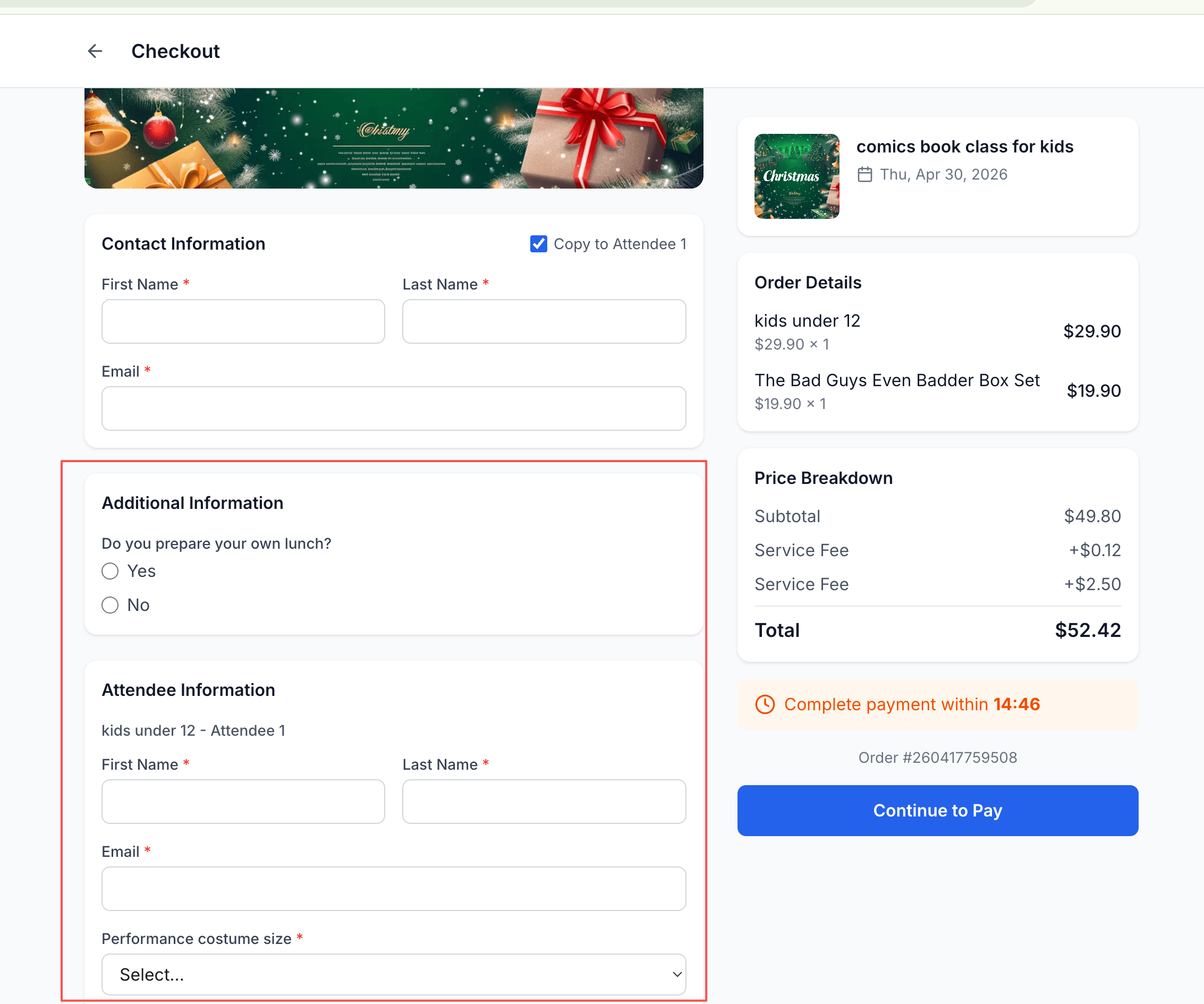Click the comics book class for kids title

tap(965, 146)
